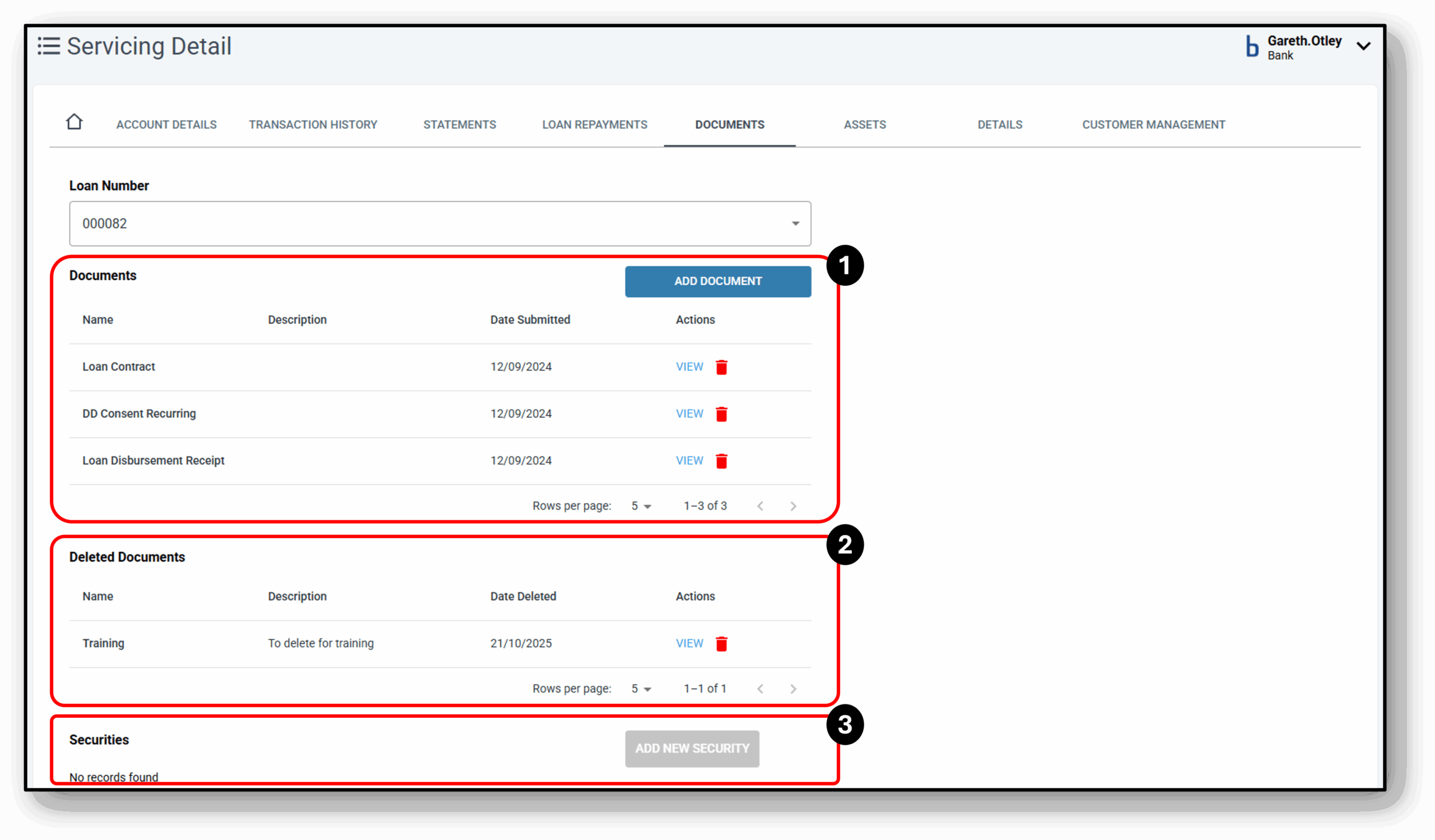This screenshot has height=840, width=1435.
Task: Open Rows per page dropdown in Deleted Documents
Action: (x=641, y=689)
